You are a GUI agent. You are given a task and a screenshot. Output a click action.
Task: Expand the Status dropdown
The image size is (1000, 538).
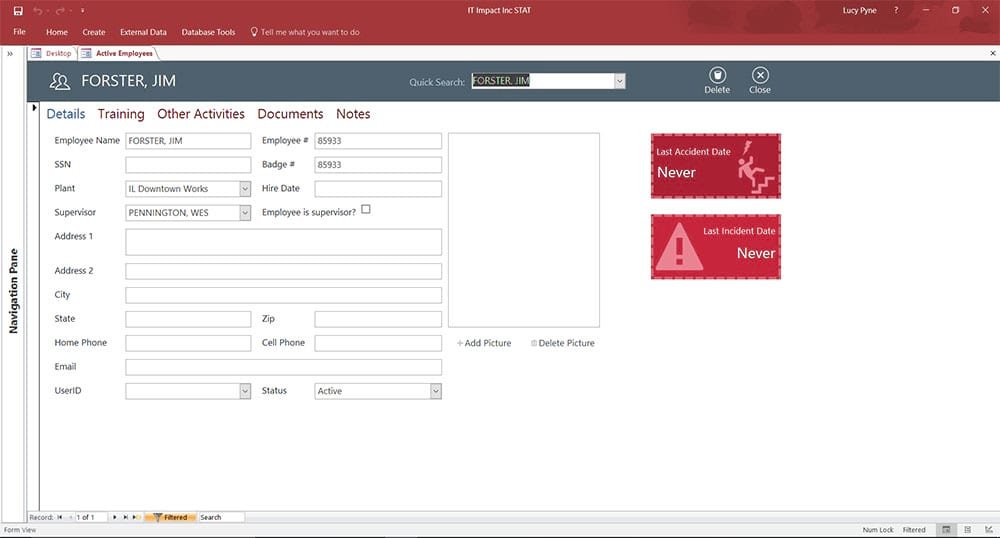click(436, 391)
